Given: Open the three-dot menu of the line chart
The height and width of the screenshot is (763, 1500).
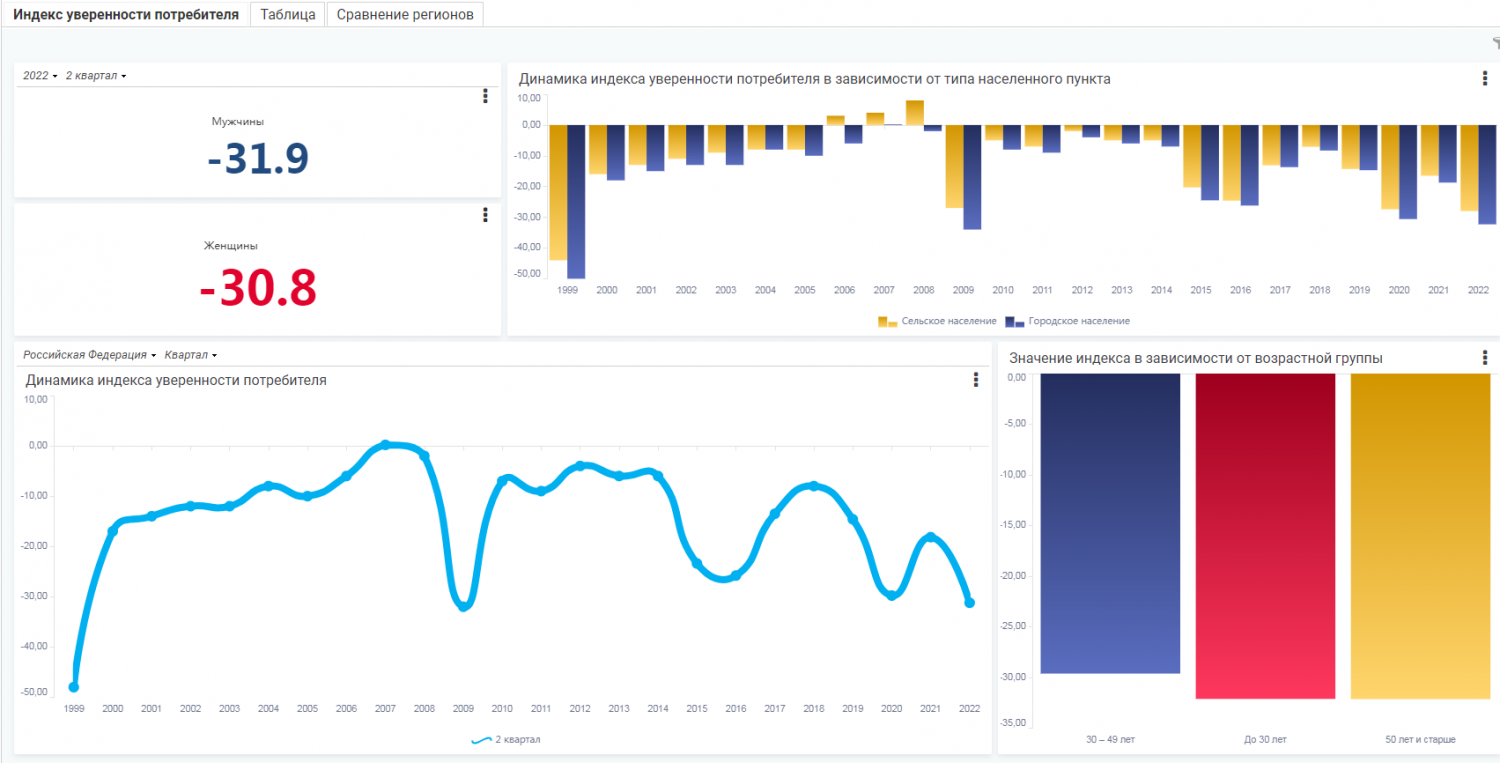Looking at the screenshot, I should coord(976,380).
